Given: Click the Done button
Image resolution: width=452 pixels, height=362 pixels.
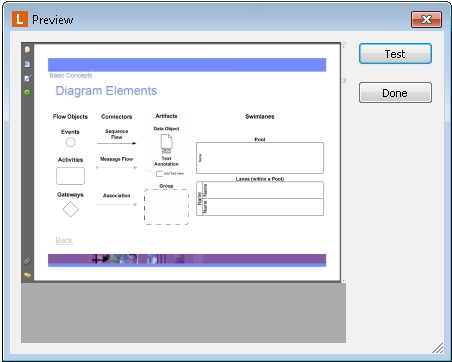Looking at the screenshot, I should click(395, 93).
